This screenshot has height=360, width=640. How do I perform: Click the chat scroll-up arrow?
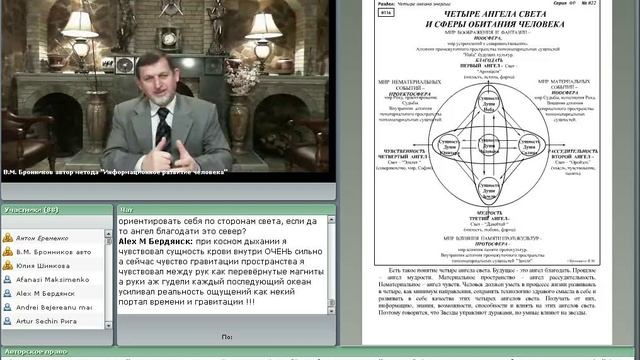point(331,220)
